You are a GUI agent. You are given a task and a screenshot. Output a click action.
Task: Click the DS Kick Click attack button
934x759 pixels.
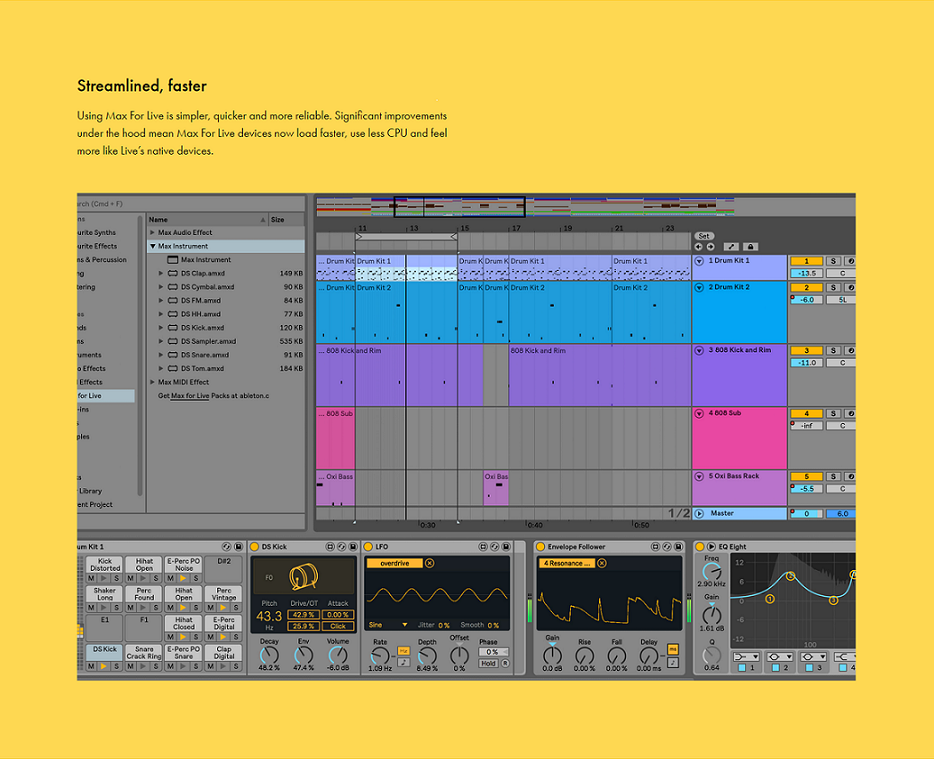338,626
